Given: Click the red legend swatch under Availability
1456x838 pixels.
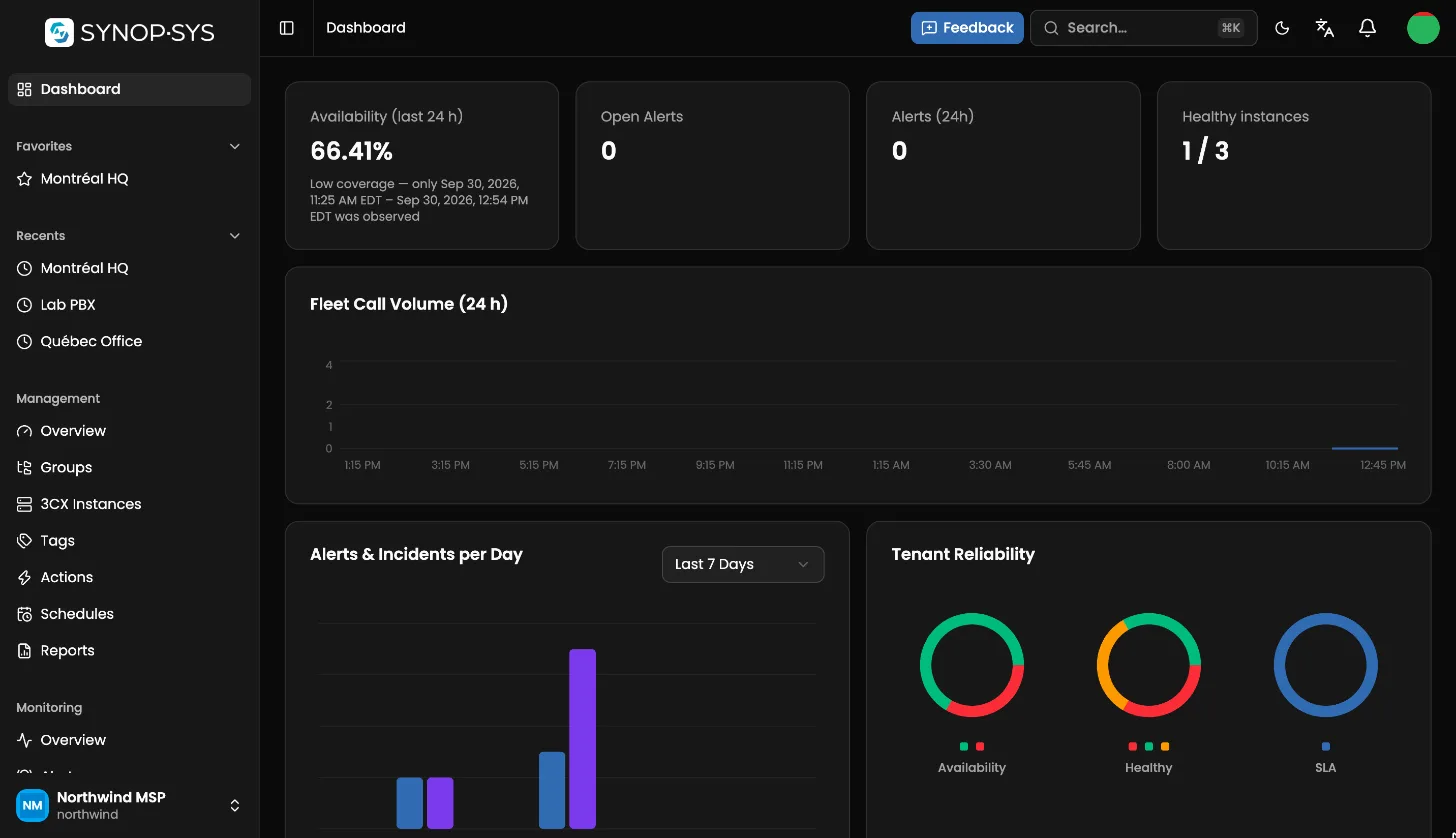Looking at the screenshot, I should click(980, 746).
